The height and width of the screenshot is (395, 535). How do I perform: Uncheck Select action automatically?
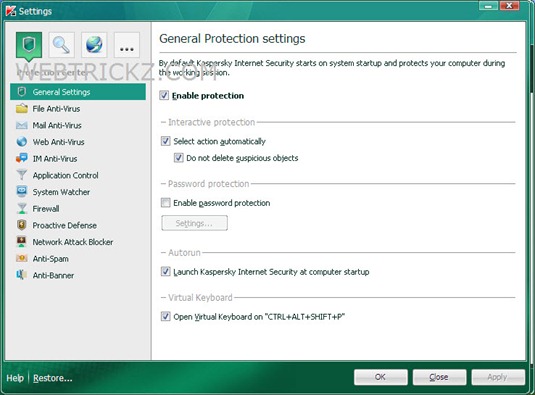(x=165, y=141)
